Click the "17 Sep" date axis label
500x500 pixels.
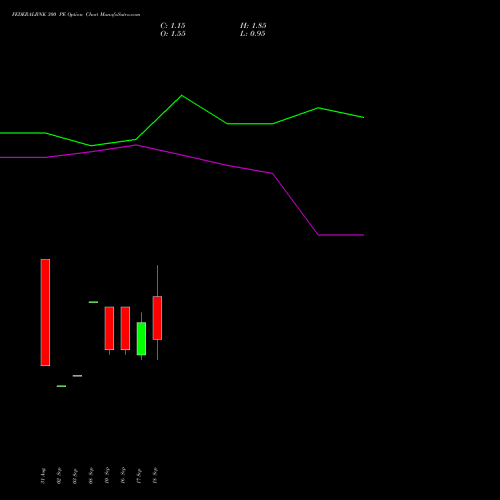139,476
